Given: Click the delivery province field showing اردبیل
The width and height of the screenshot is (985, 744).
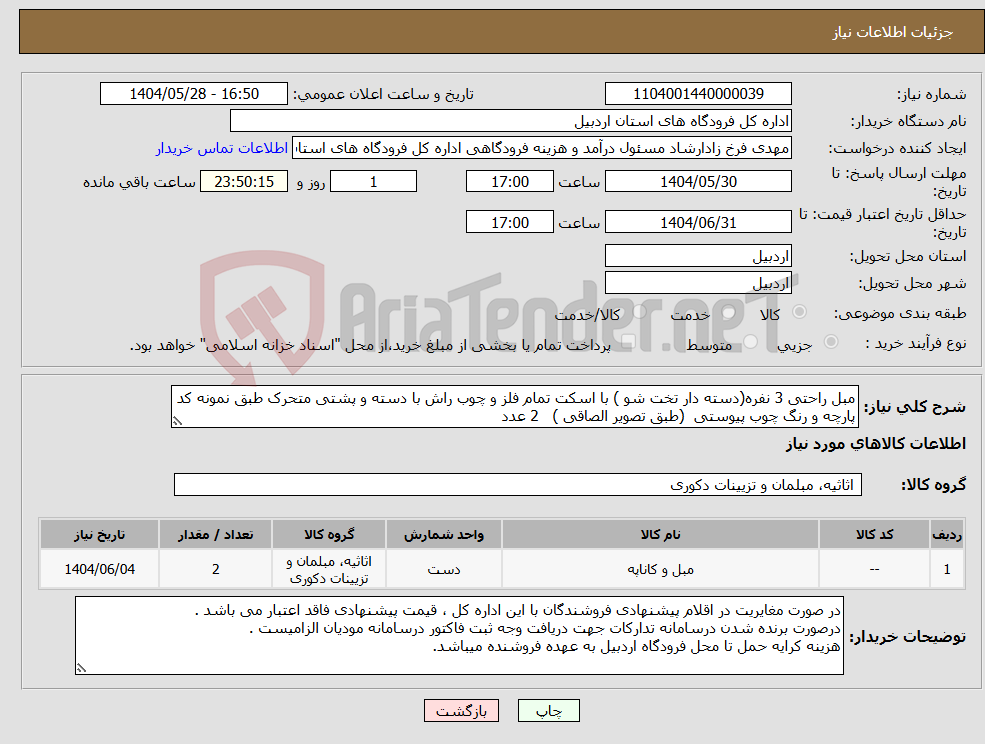Looking at the screenshot, I should pos(698,255).
